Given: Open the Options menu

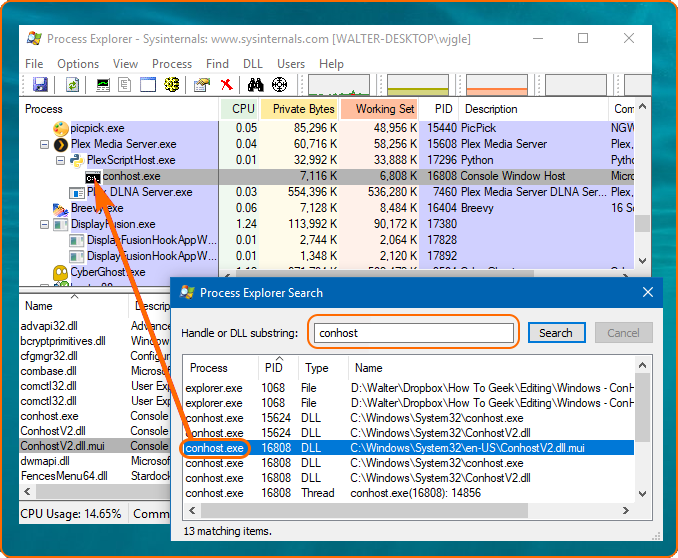Looking at the screenshot, I should tap(78, 64).
